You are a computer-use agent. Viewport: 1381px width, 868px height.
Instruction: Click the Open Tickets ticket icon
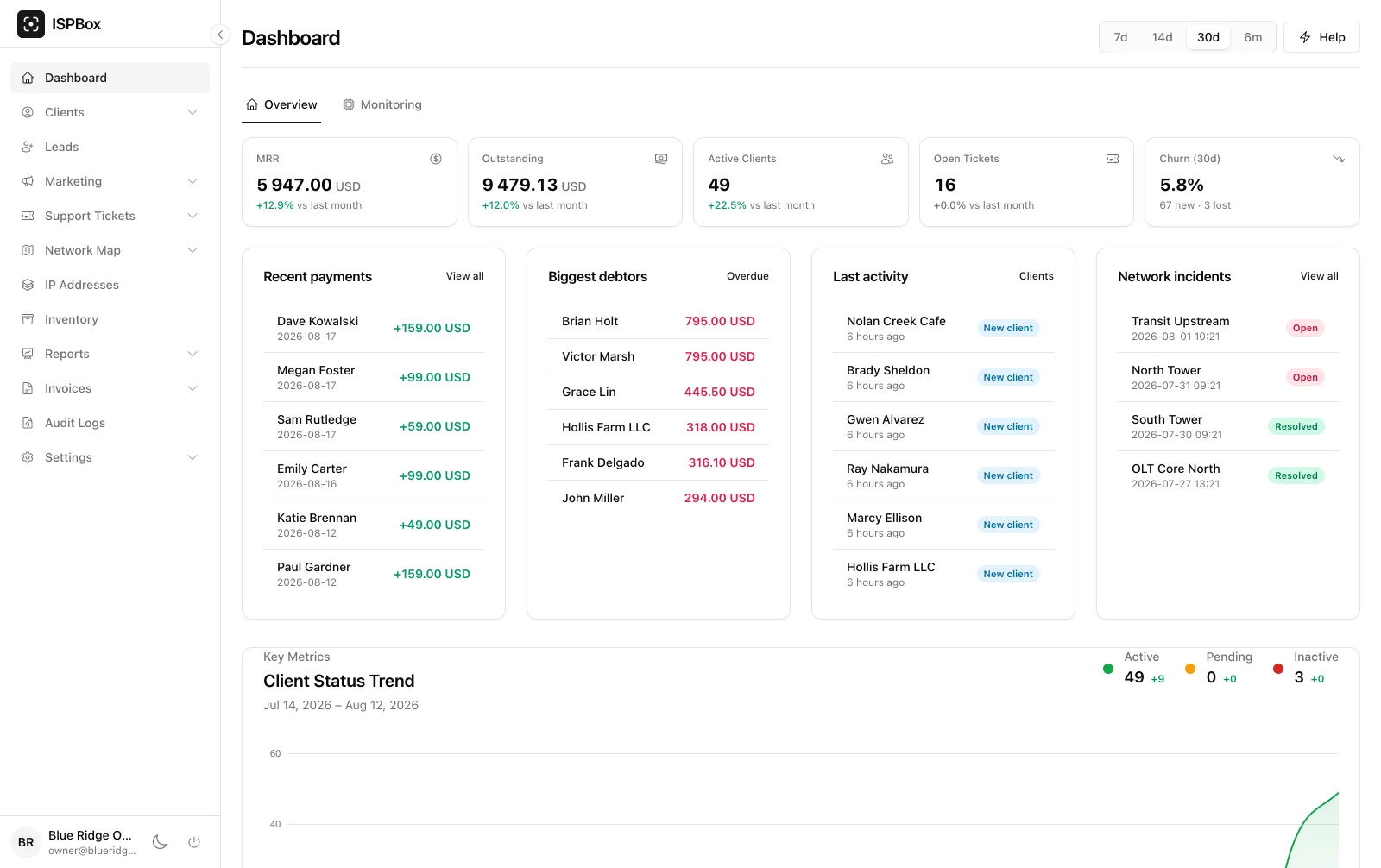[1113, 159]
